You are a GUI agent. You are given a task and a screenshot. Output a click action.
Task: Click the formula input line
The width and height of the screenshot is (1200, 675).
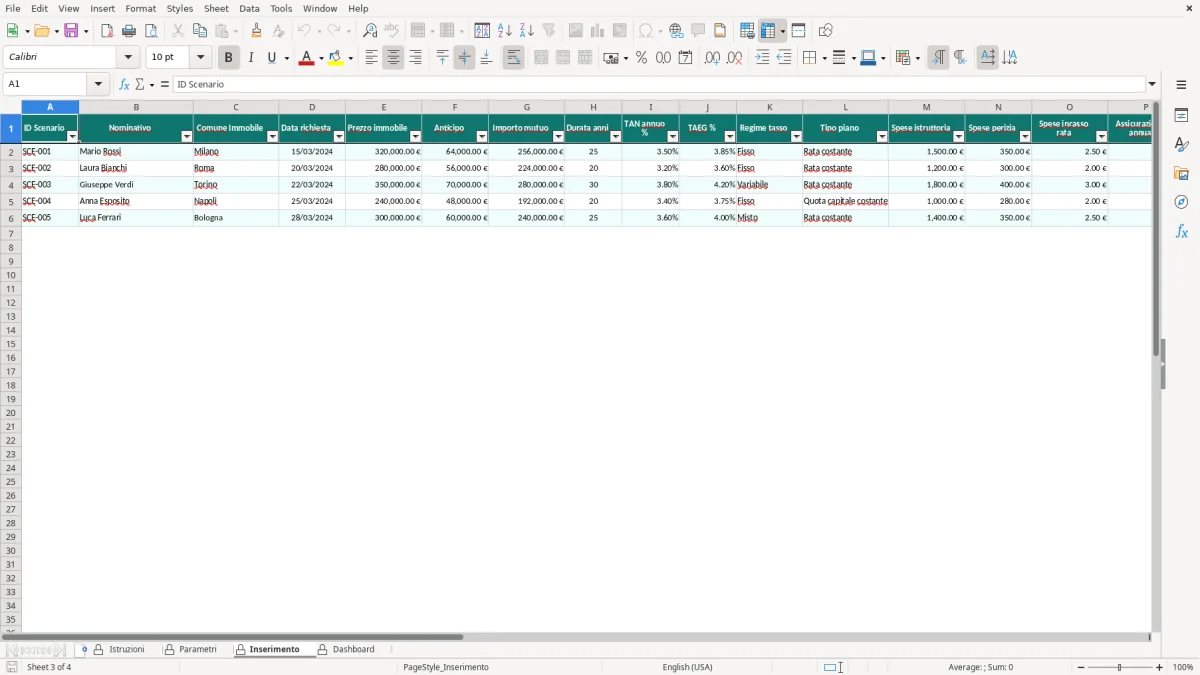pyautogui.click(x=658, y=84)
